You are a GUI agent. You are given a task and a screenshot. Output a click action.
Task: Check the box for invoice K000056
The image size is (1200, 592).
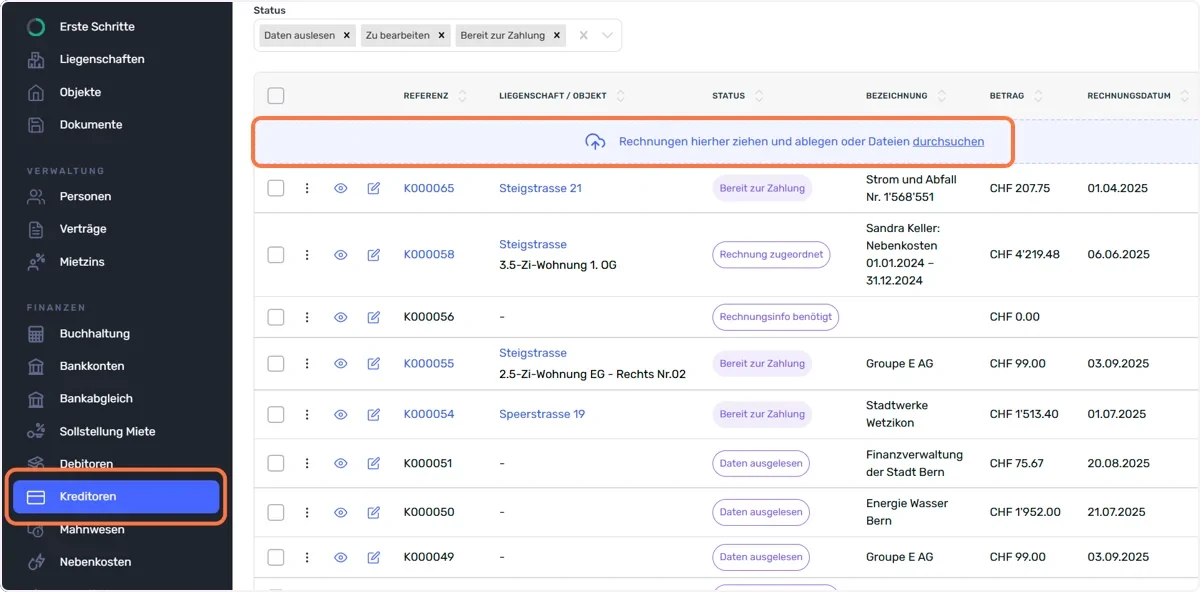pyautogui.click(x=276, y=317)
